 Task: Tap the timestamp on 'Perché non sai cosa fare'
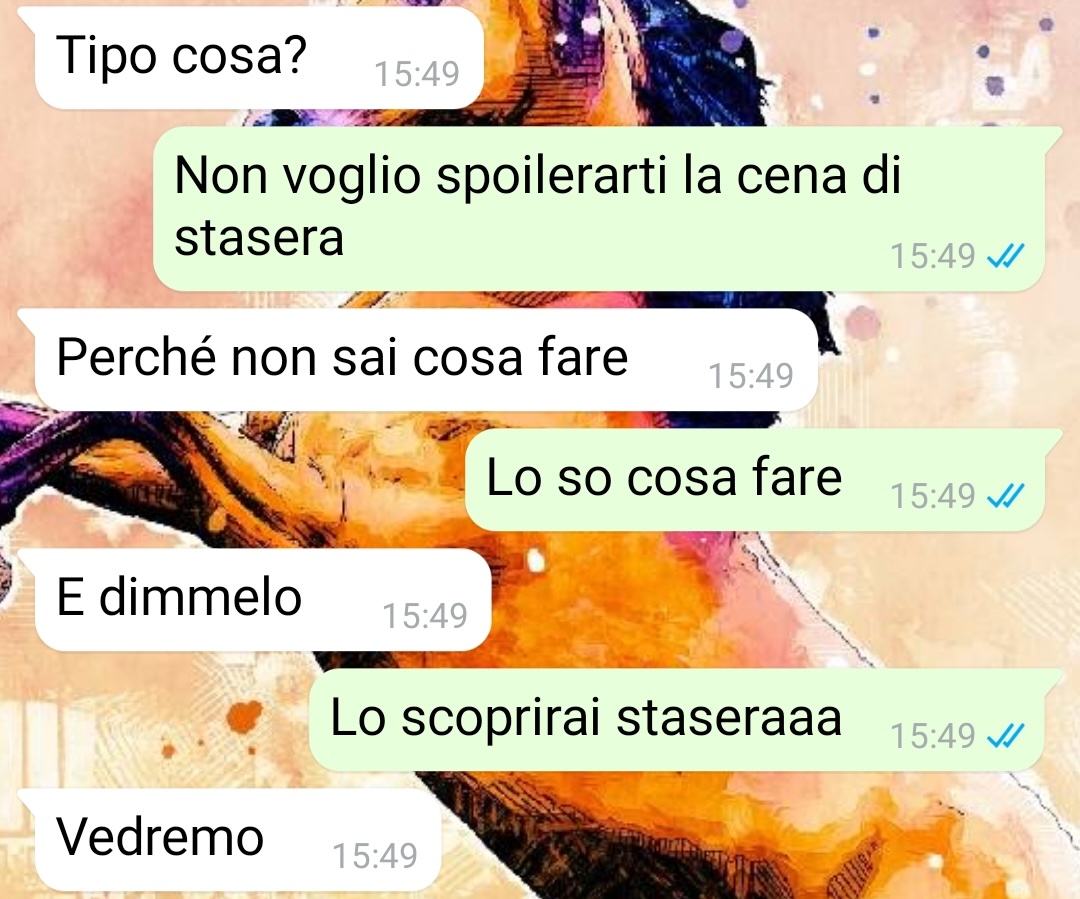click(751, 376)
